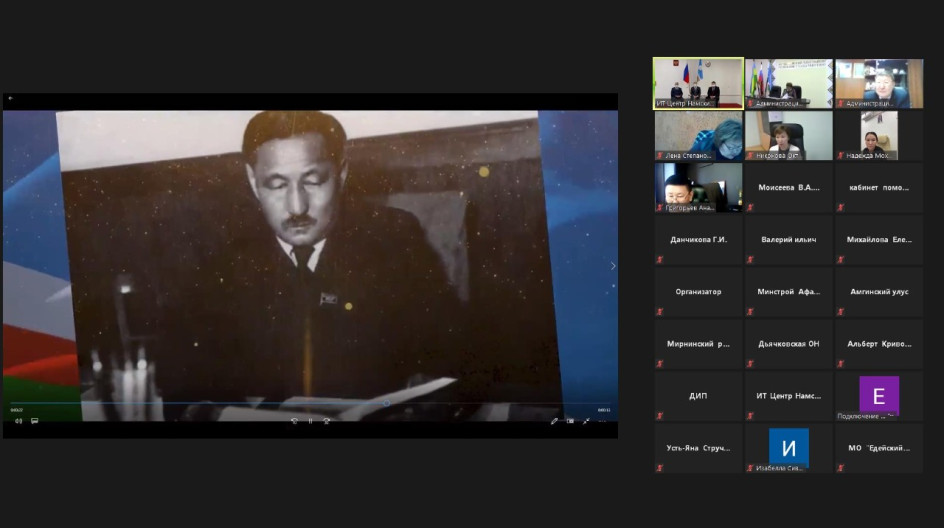Click the video seek bar handle
The width and height of the screenshot is (944, 528).
pos(388,404)
